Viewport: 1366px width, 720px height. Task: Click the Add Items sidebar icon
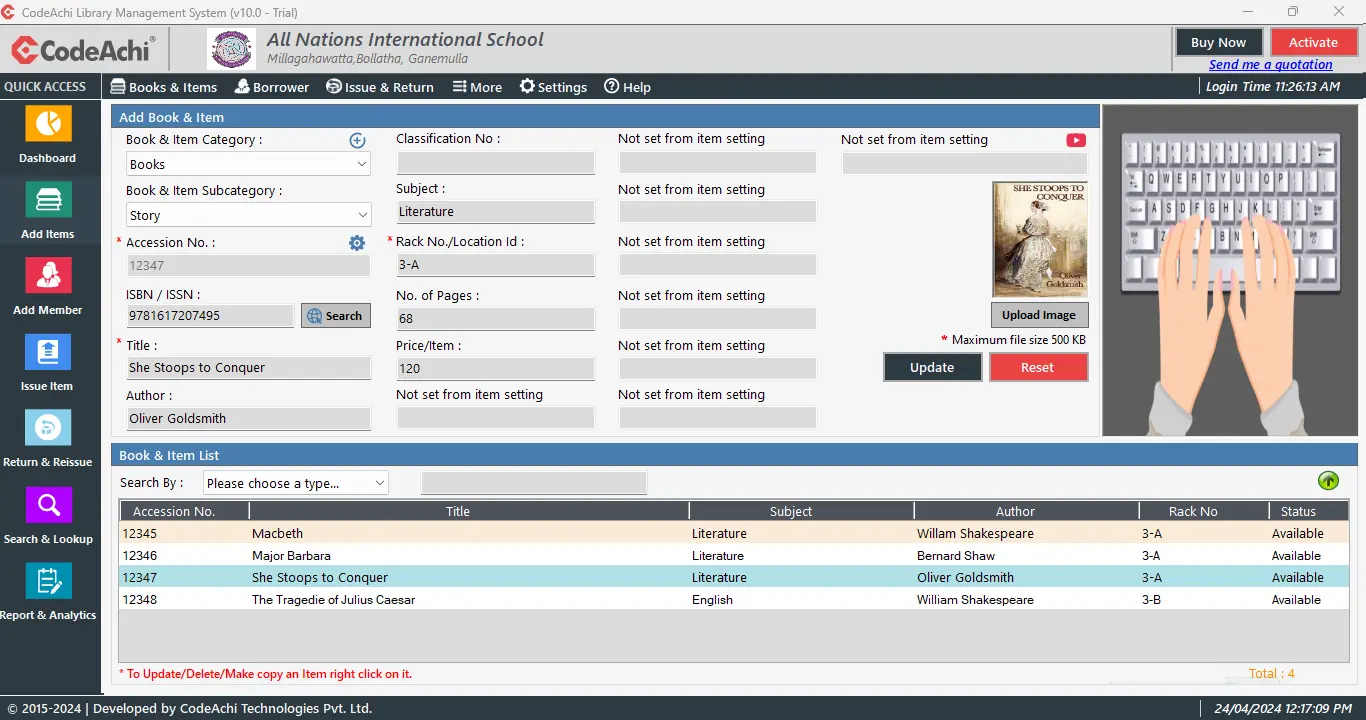tap(48, 201)
